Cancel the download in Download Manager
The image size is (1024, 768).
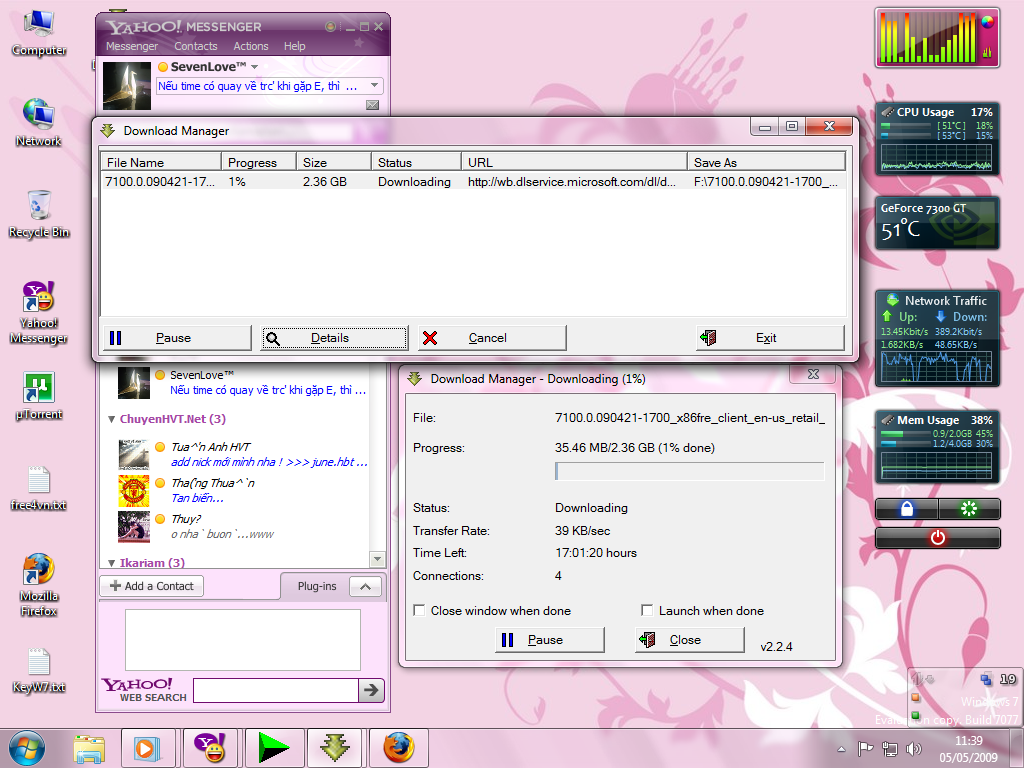pos(492,338)
